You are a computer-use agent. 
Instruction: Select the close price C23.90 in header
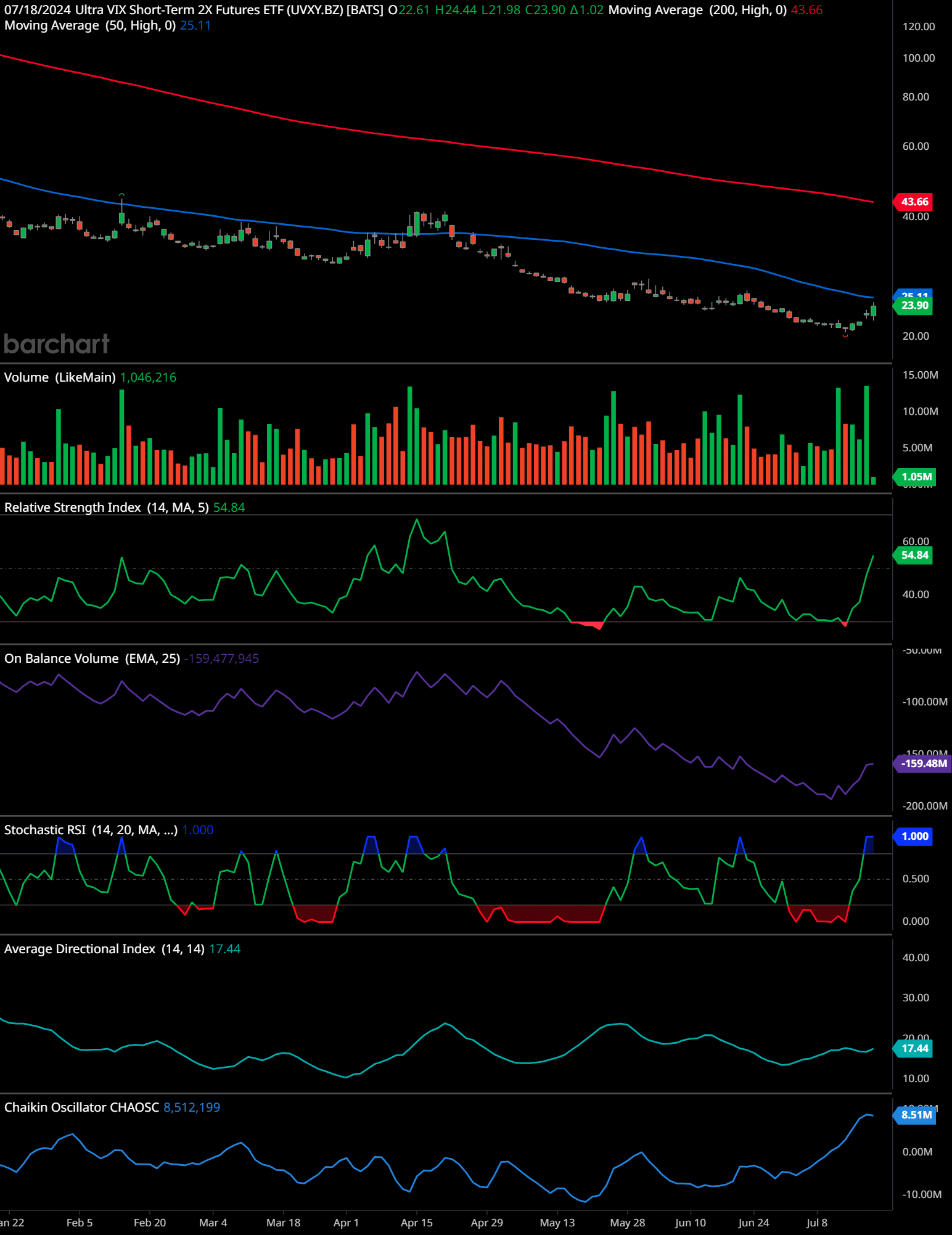(x=545, y=10)
